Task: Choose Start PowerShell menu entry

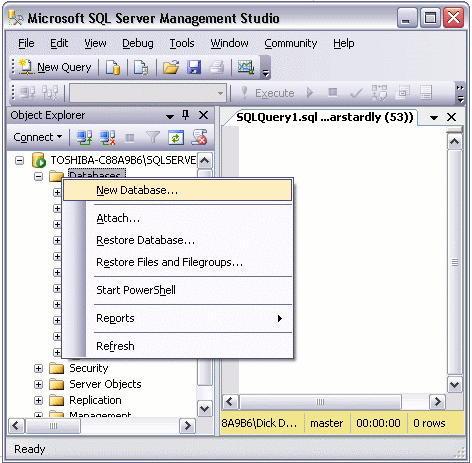Action: coord(177,290)
